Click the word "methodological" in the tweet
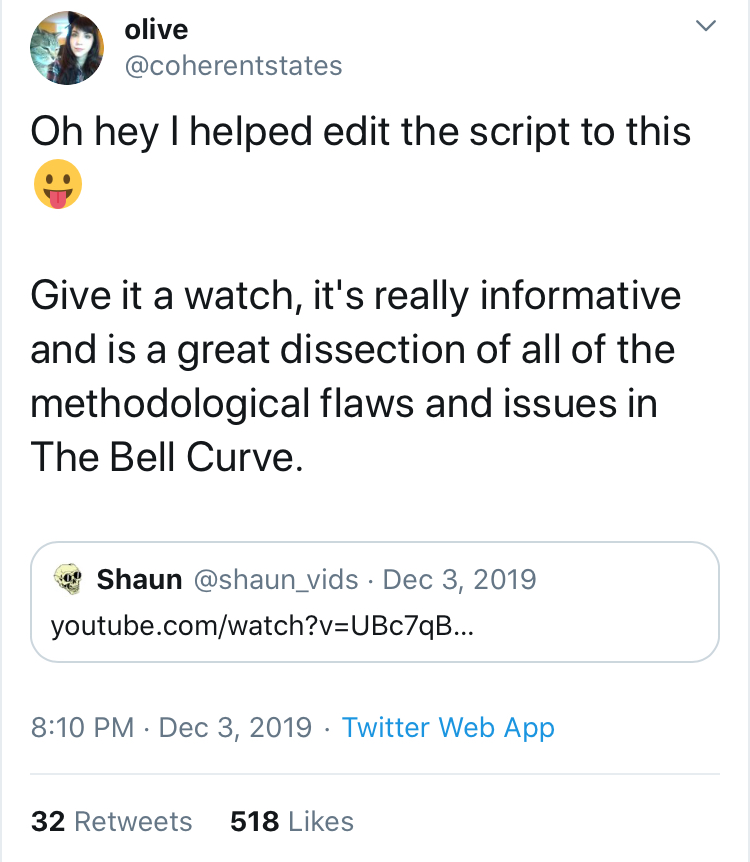Viewport: 750px width, 862px height. (170, 405)
